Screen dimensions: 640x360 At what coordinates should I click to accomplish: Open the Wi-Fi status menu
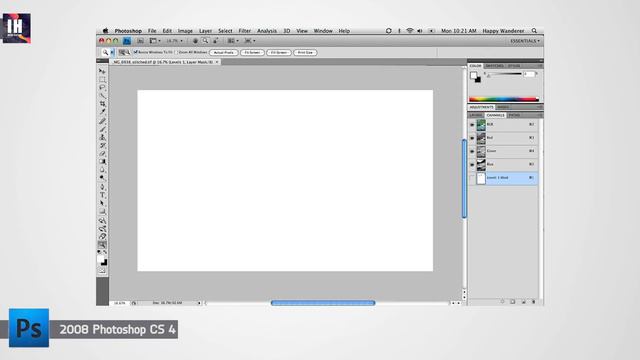(x=409, y=31)
